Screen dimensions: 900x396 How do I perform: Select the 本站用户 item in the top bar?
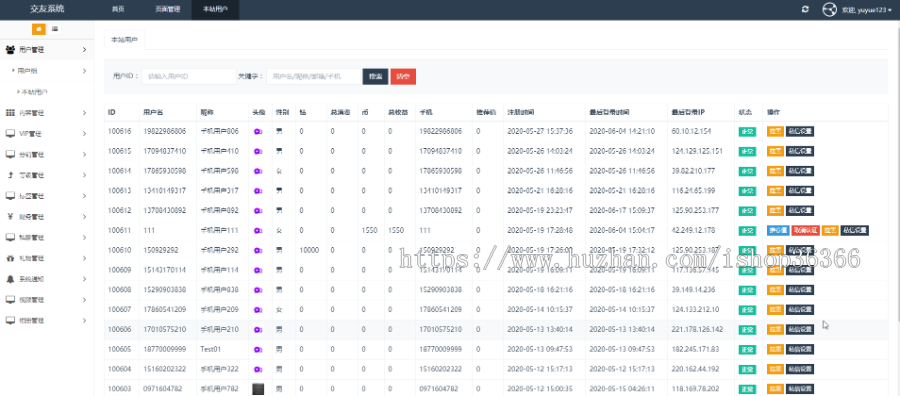click(215, 10)
